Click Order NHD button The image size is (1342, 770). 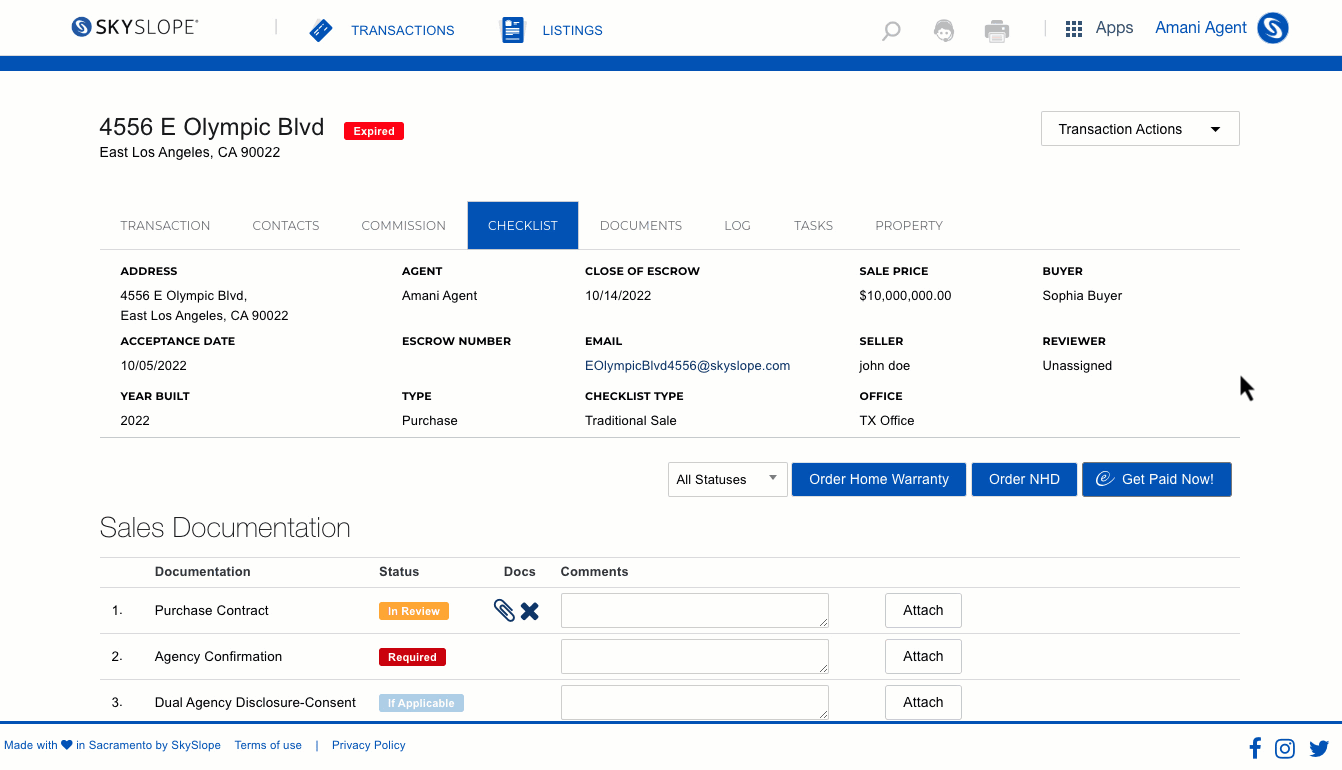1024,479
